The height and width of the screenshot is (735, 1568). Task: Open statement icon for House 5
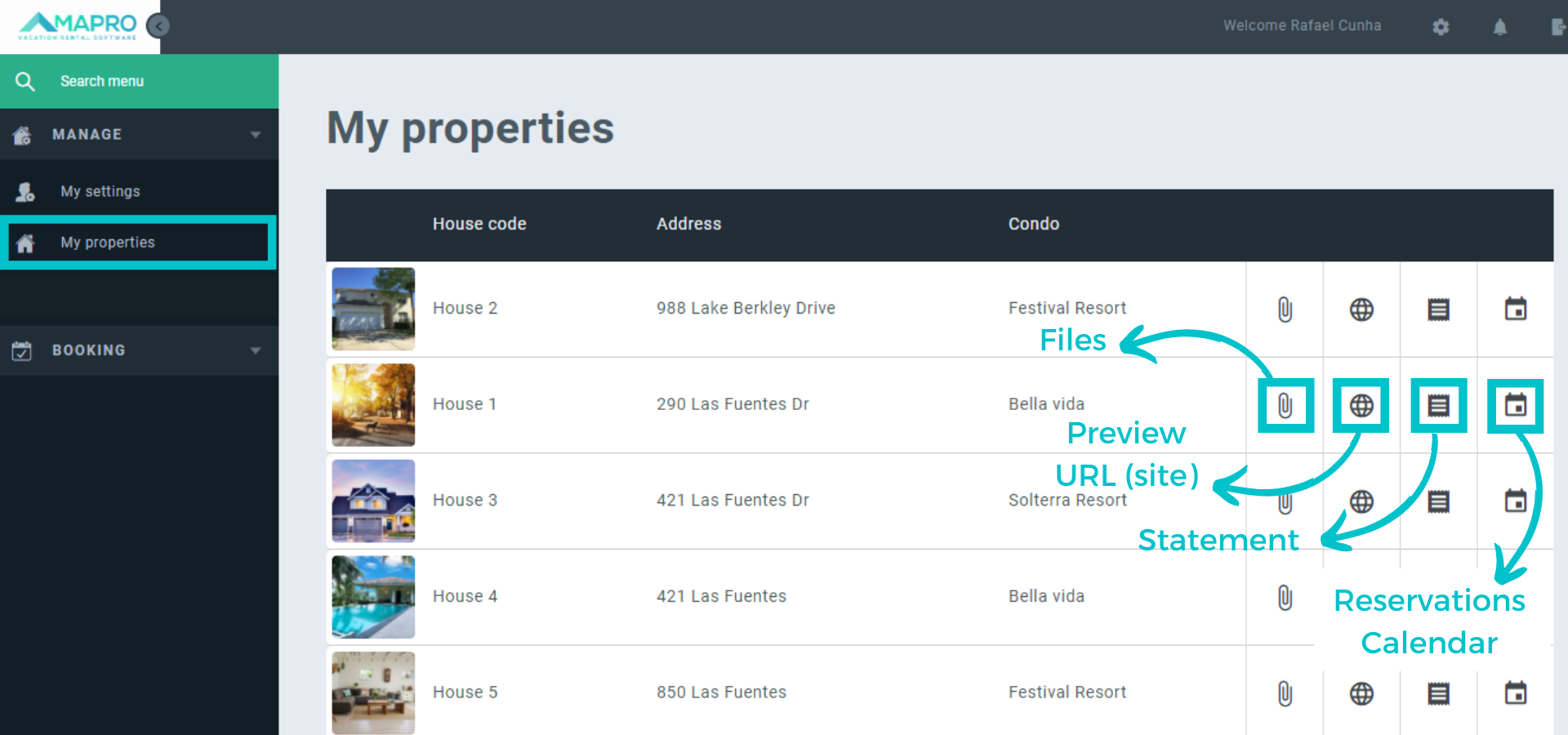[x=1438, y=693]
